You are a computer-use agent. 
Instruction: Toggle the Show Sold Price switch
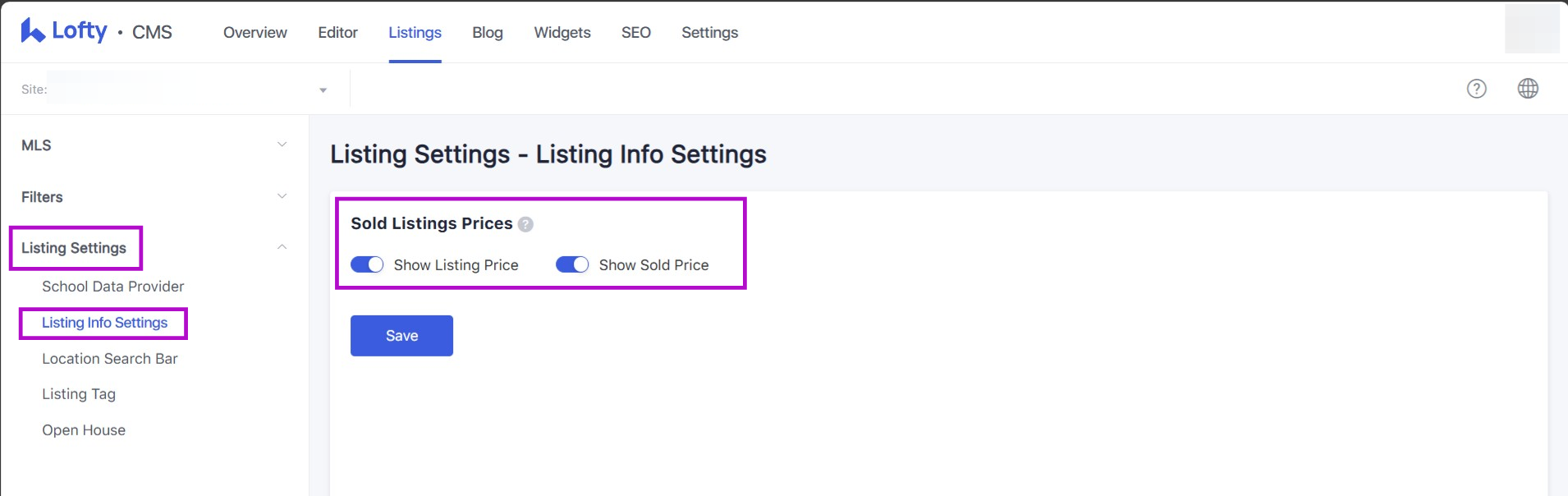pos(572,264)
